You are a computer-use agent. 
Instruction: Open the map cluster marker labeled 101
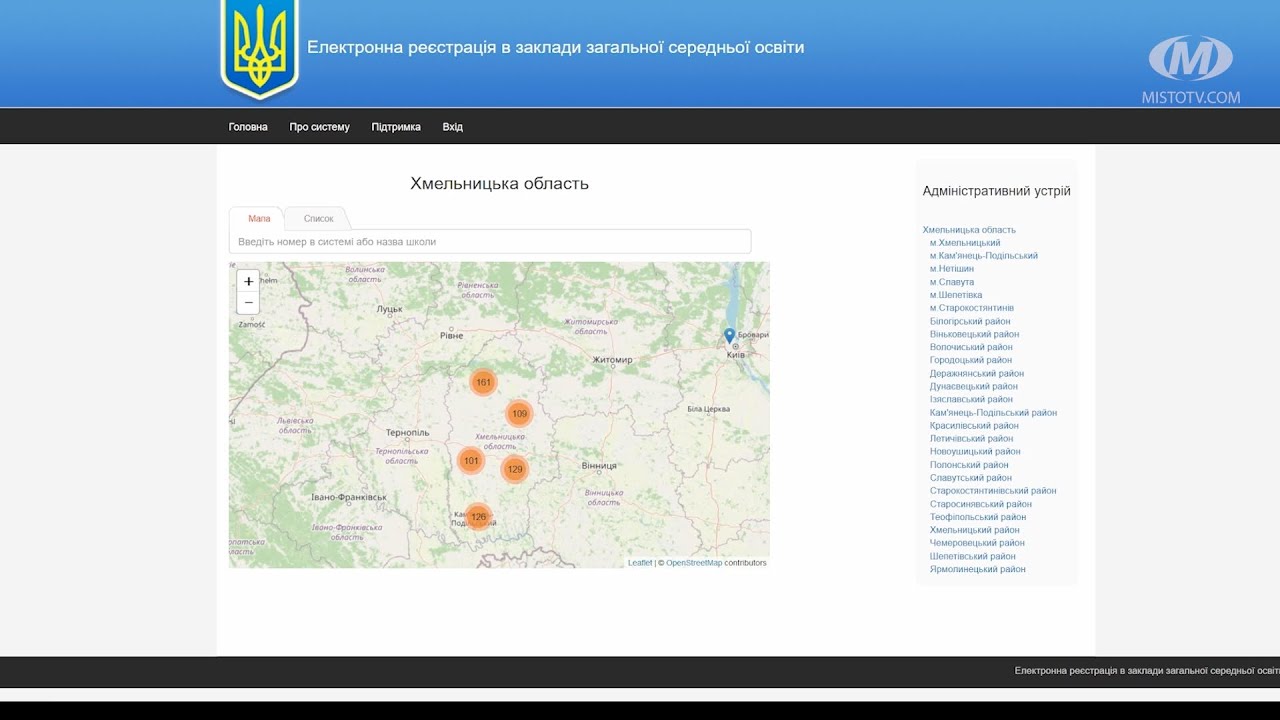471,461
